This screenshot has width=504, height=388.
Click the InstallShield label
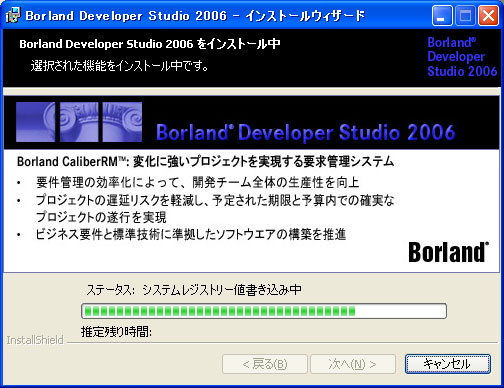tap(35, 340)
